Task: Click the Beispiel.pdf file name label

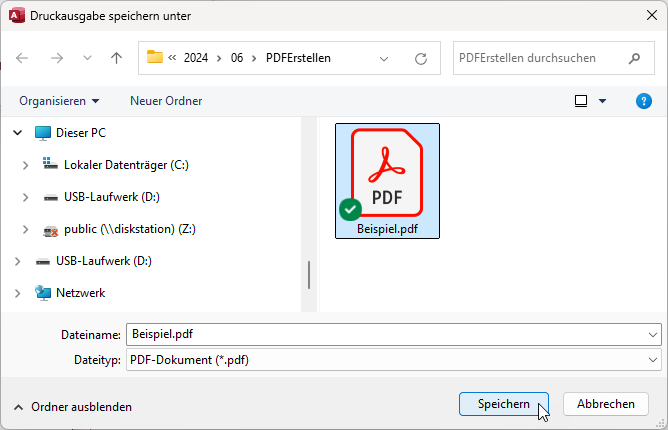Action: point(387,229)
